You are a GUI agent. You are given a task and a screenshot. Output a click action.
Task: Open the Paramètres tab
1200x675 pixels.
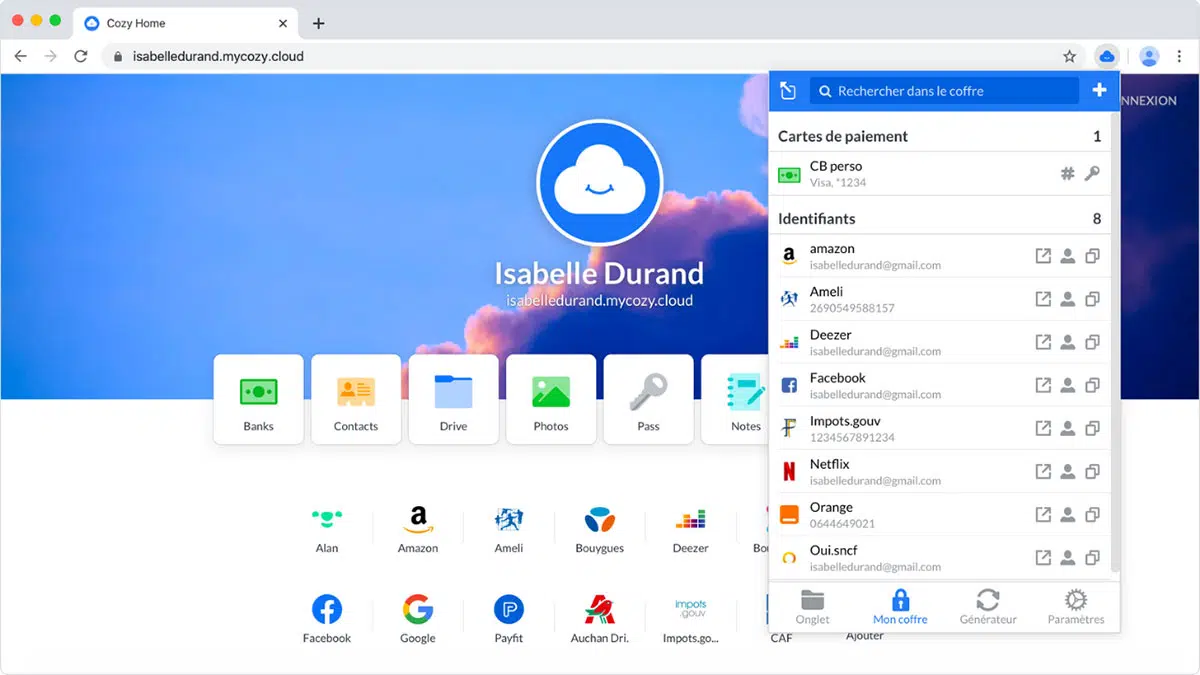pyautogui.click(x=1075, y=606)
